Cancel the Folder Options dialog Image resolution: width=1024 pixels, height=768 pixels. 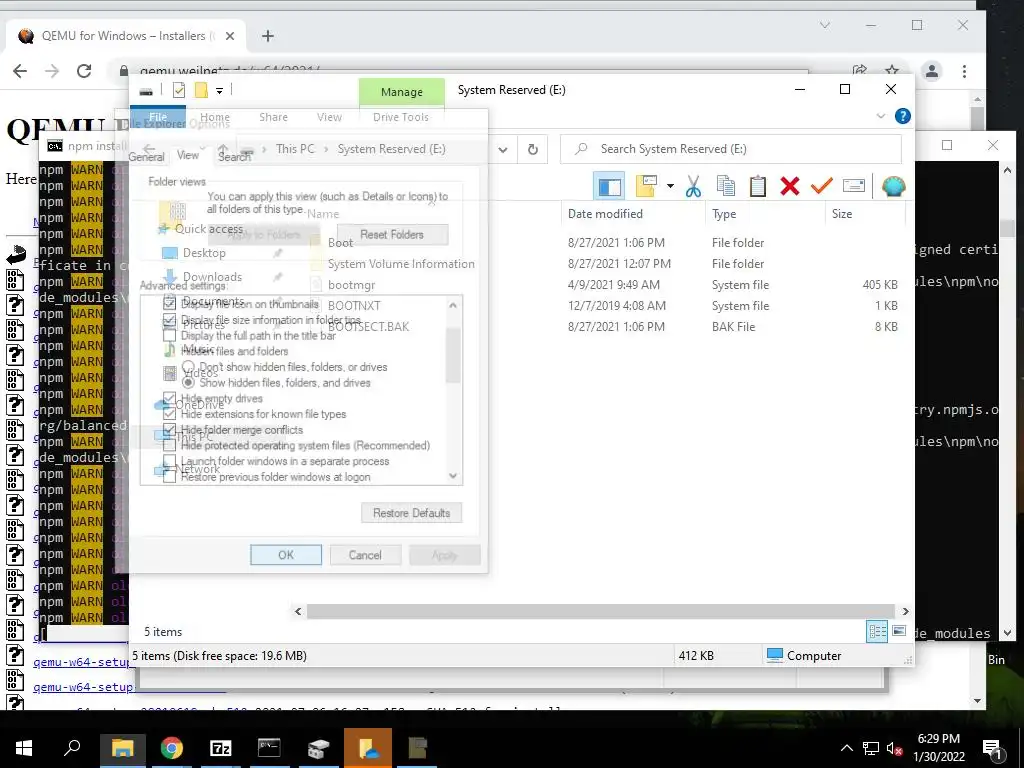pos(365,555)
